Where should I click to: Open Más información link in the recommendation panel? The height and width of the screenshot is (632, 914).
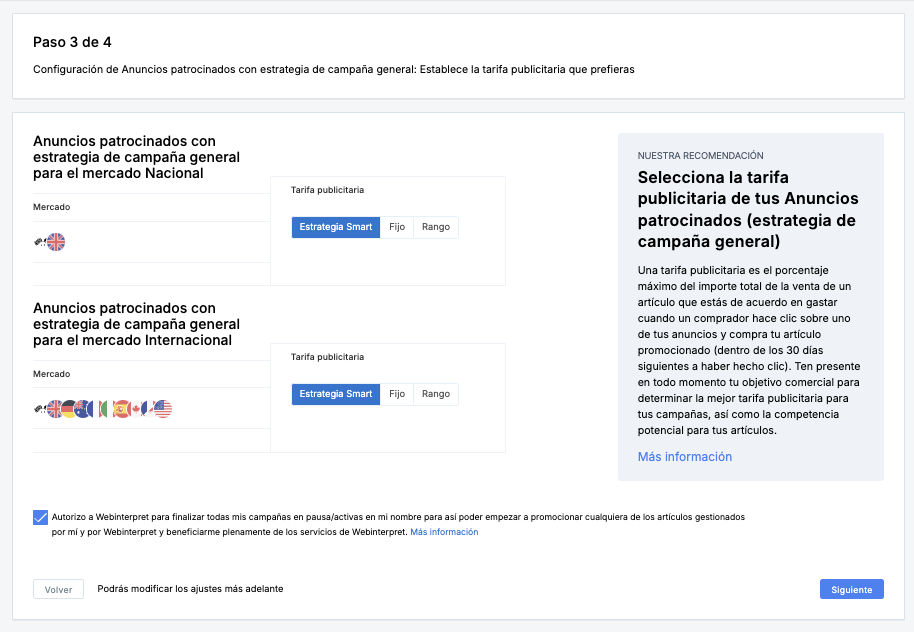coord(685,457)
